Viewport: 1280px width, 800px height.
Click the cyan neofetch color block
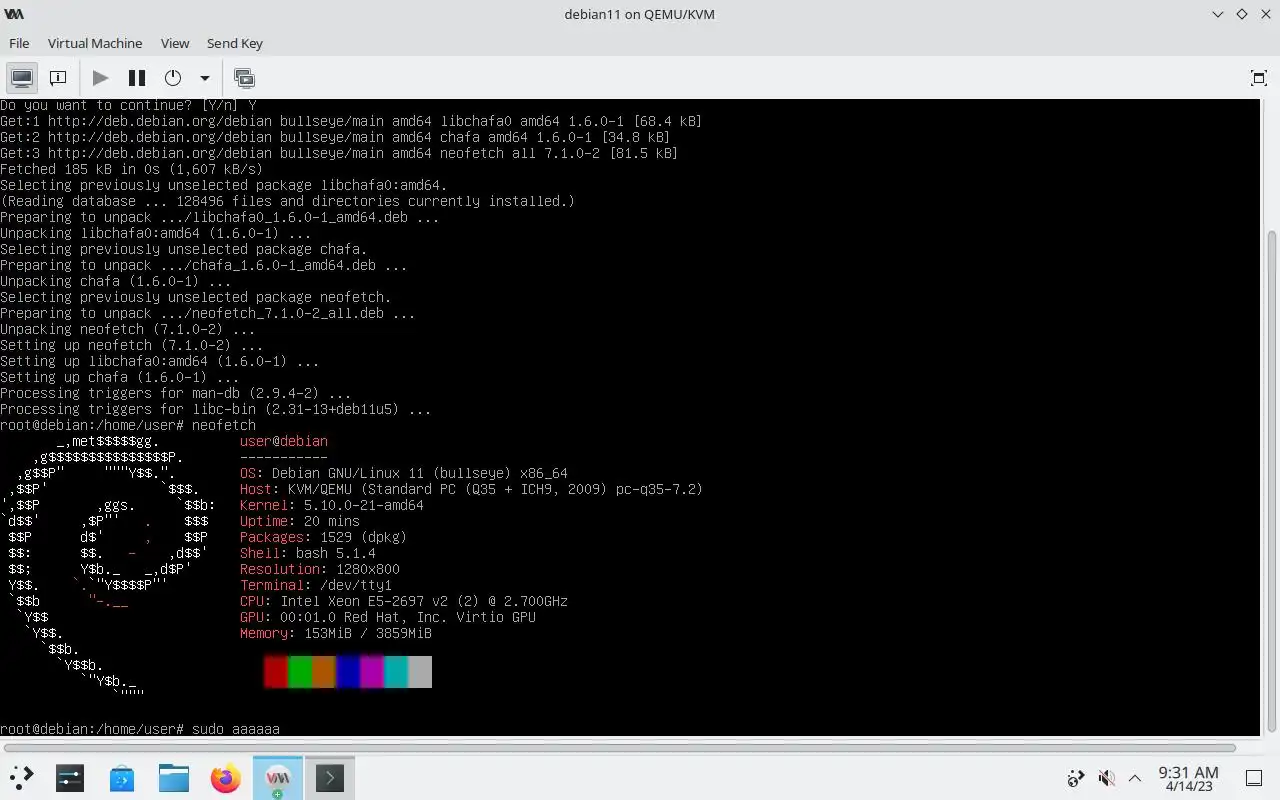coord(396,672)
